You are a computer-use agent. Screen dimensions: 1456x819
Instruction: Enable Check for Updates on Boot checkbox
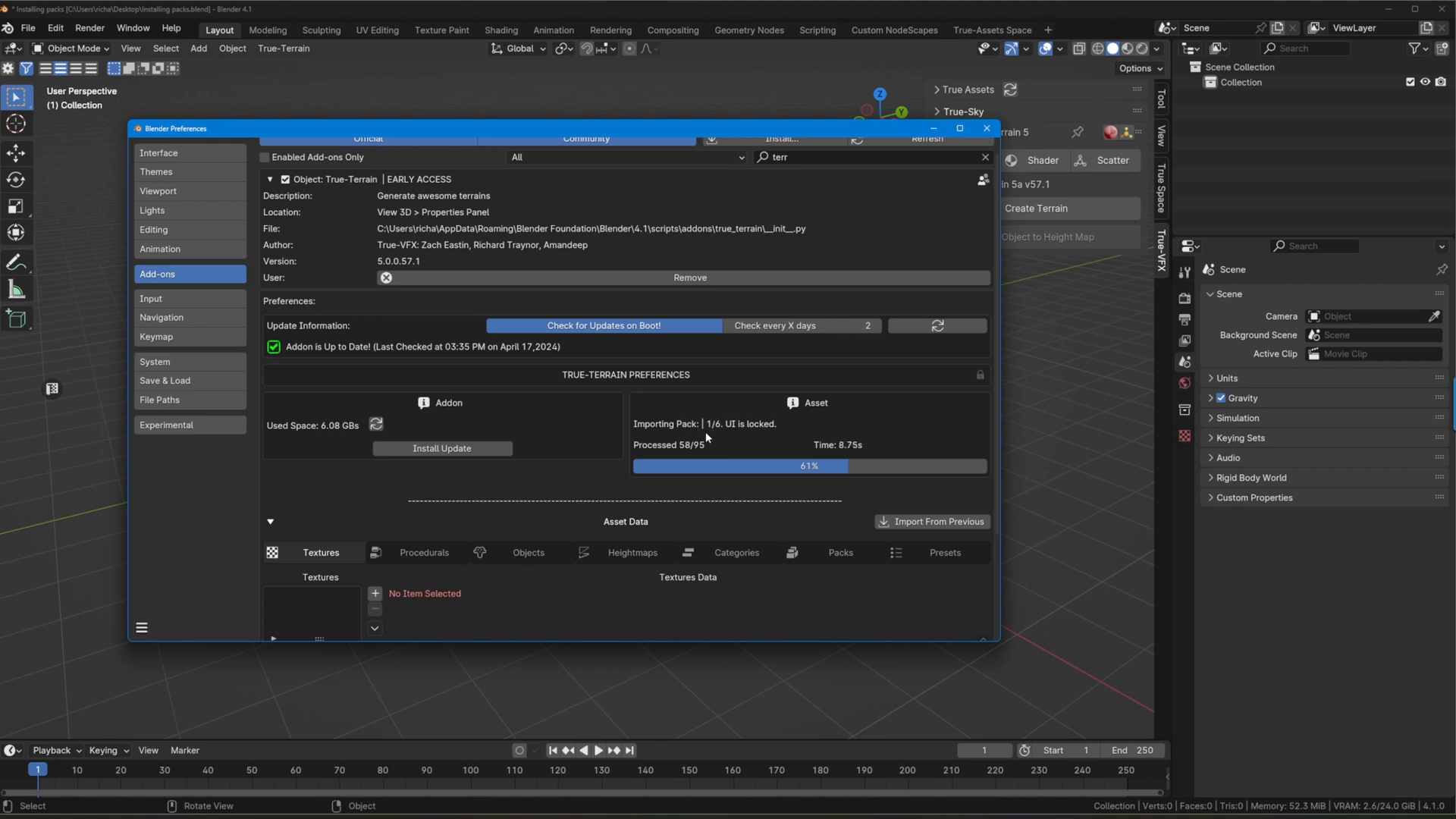click(605, 326)
